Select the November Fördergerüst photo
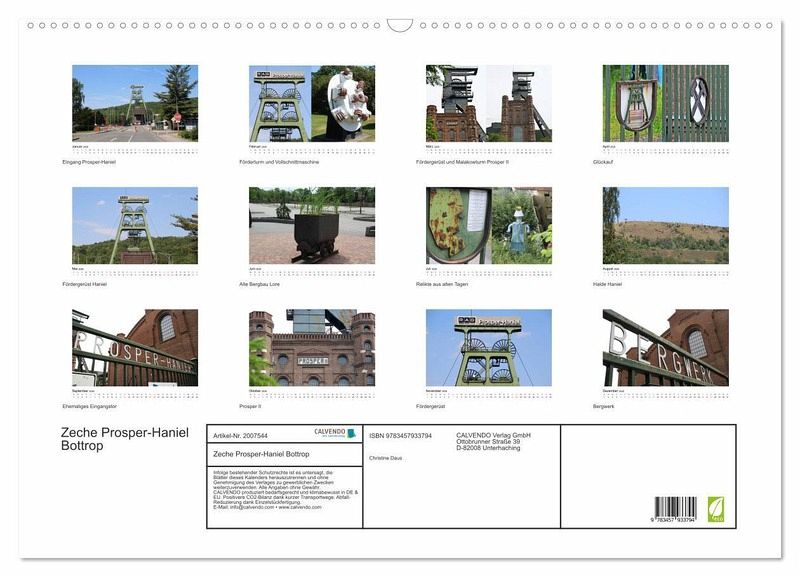 point(489,347)
